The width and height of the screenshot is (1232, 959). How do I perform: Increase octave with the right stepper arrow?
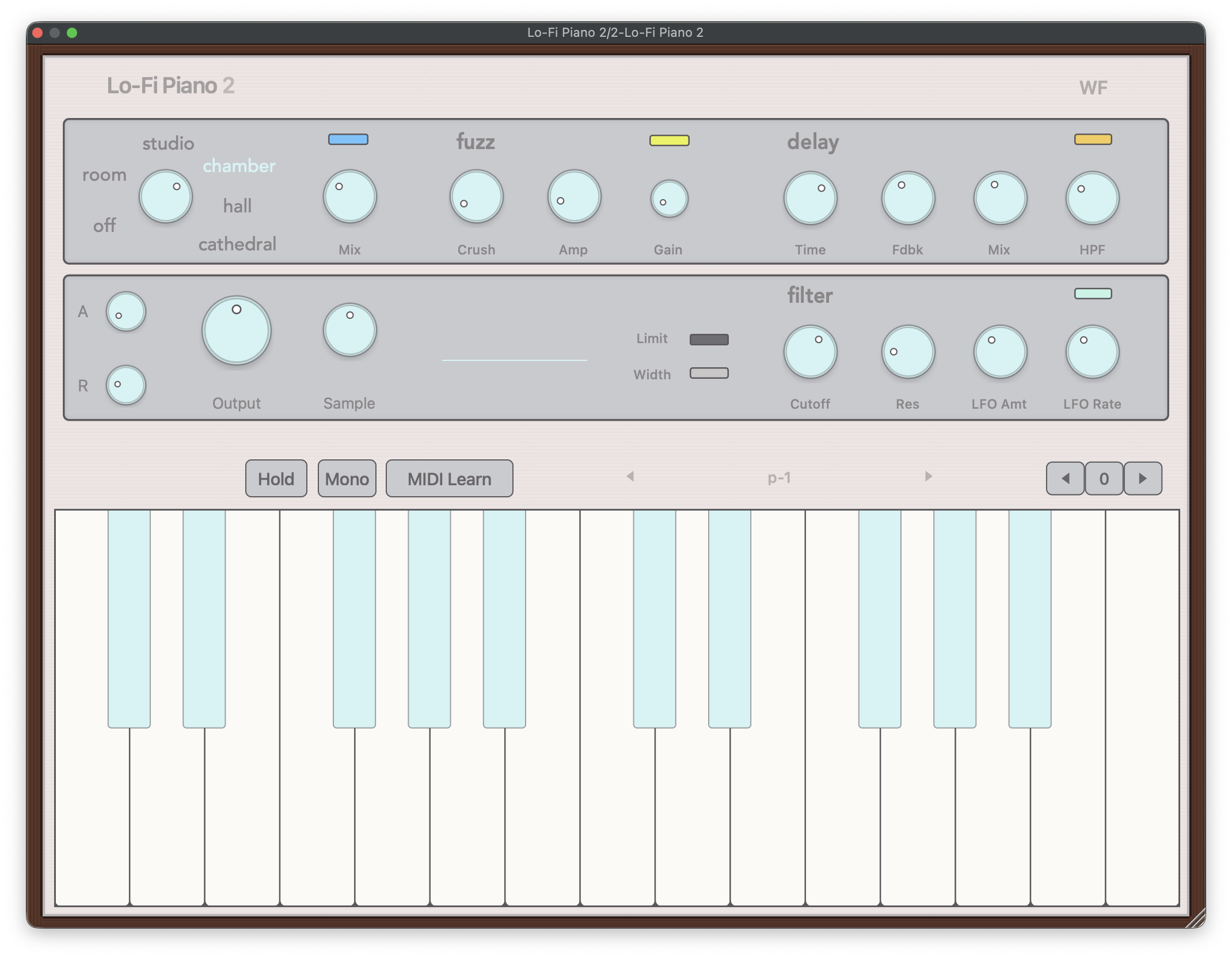click(x=1143, y=478)
